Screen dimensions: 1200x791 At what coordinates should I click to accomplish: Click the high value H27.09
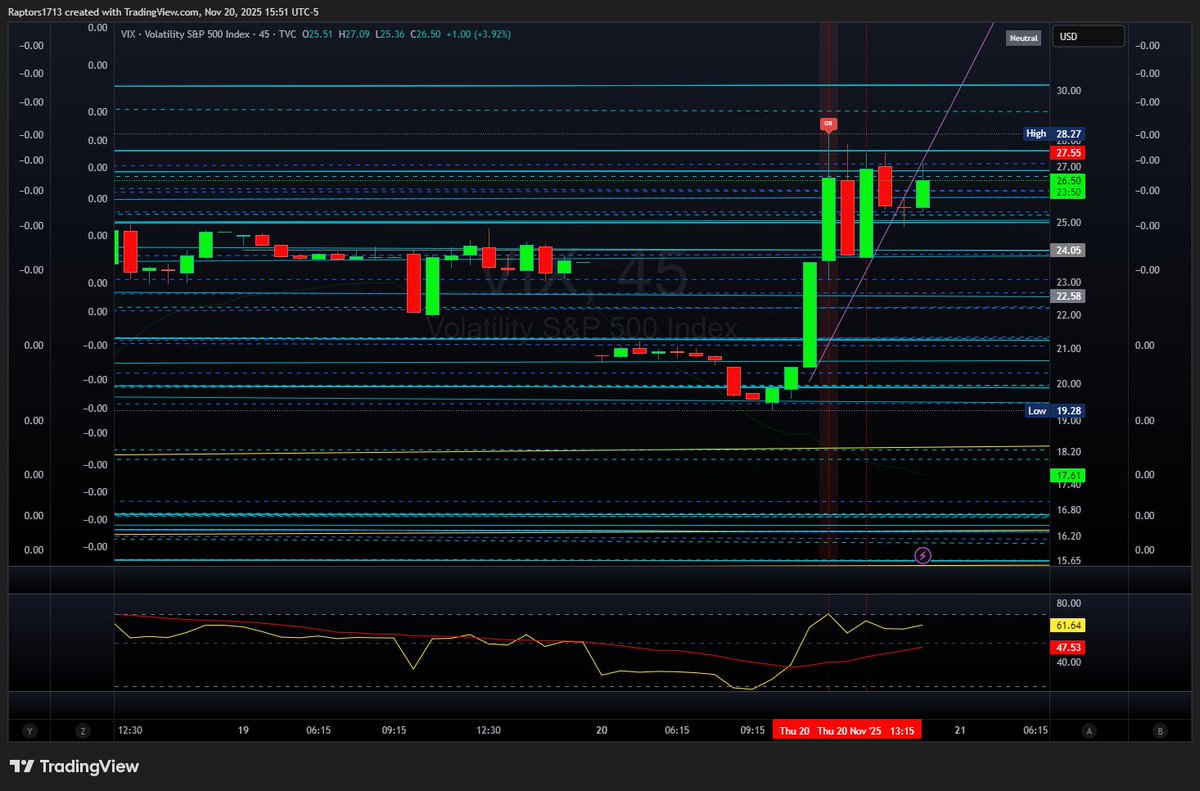355,32
